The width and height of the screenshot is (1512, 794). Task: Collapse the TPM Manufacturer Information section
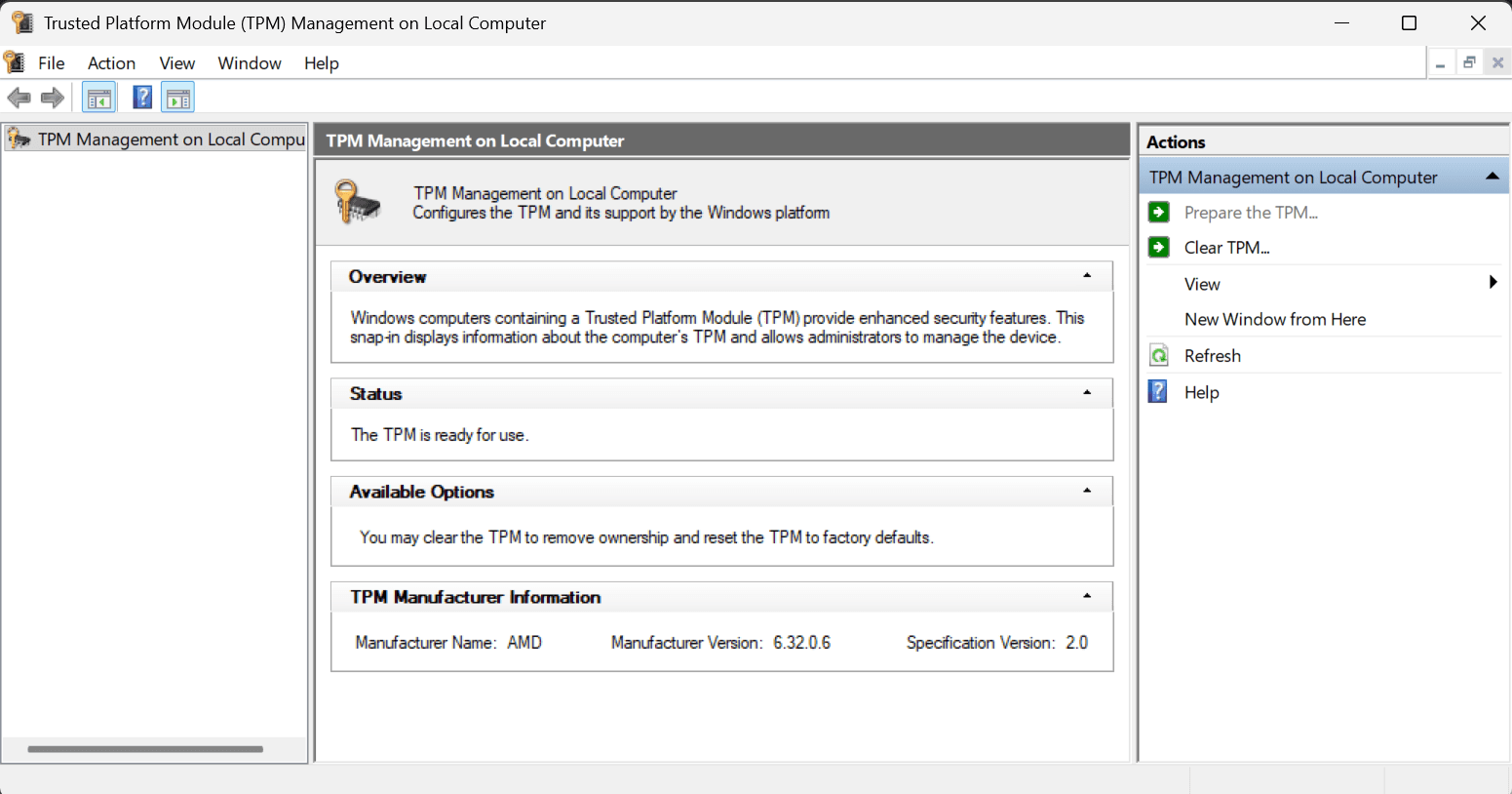click(1087, 596)
